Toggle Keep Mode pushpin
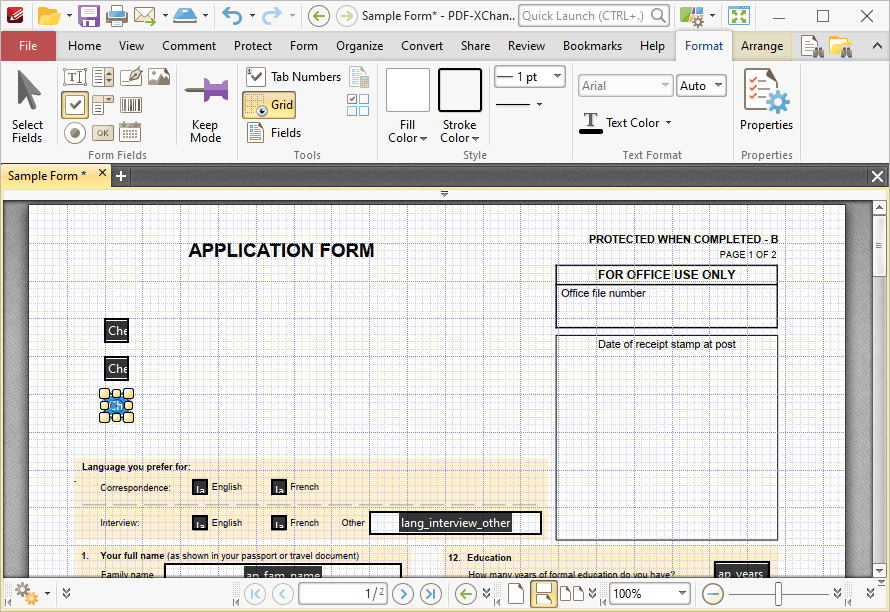The image size is (890, 612). pos(206,106)
